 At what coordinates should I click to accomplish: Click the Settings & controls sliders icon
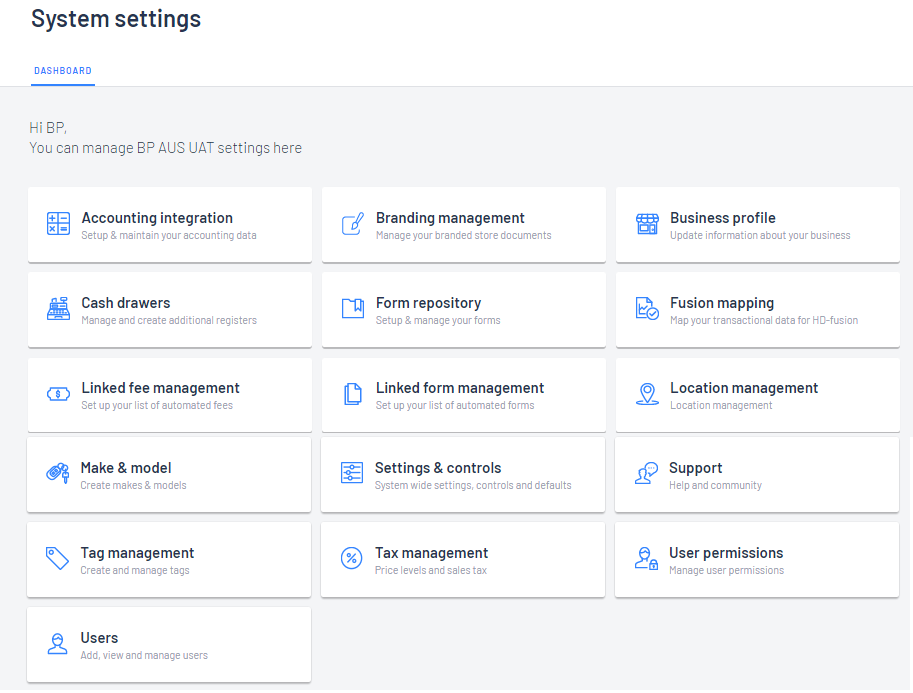click(x=352, y=474)
